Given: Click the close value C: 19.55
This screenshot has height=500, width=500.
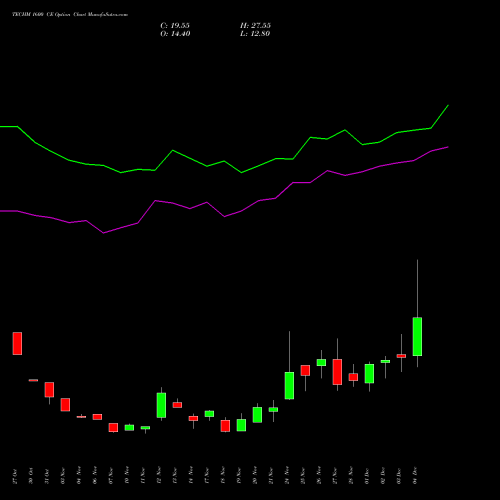Looking at the screenshot, I should coord(175,26).
